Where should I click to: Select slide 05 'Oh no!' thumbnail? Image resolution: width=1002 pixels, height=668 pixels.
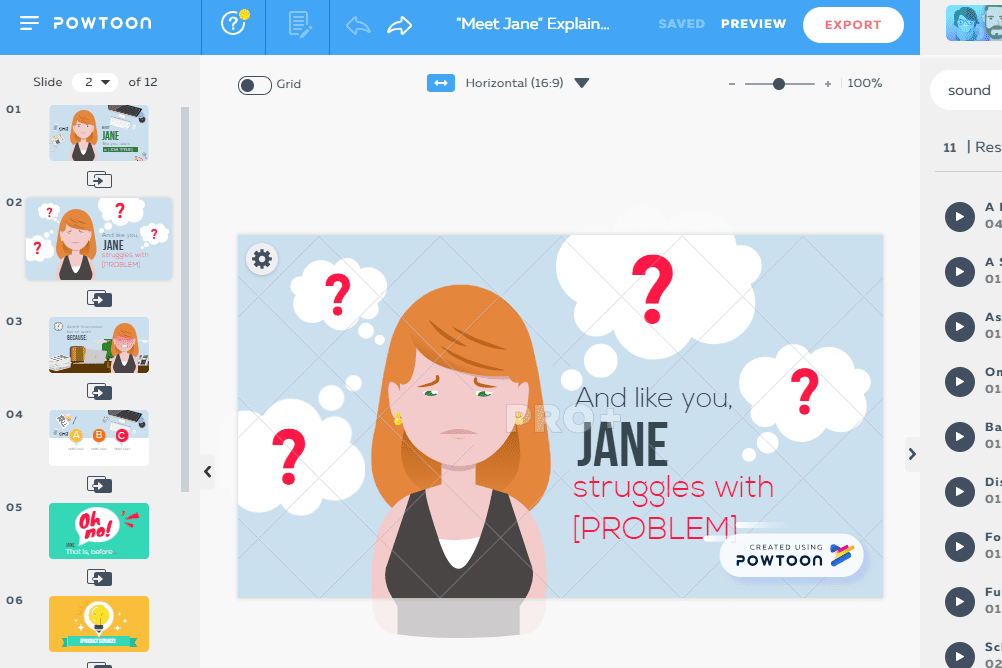click(x=99, y=531)
